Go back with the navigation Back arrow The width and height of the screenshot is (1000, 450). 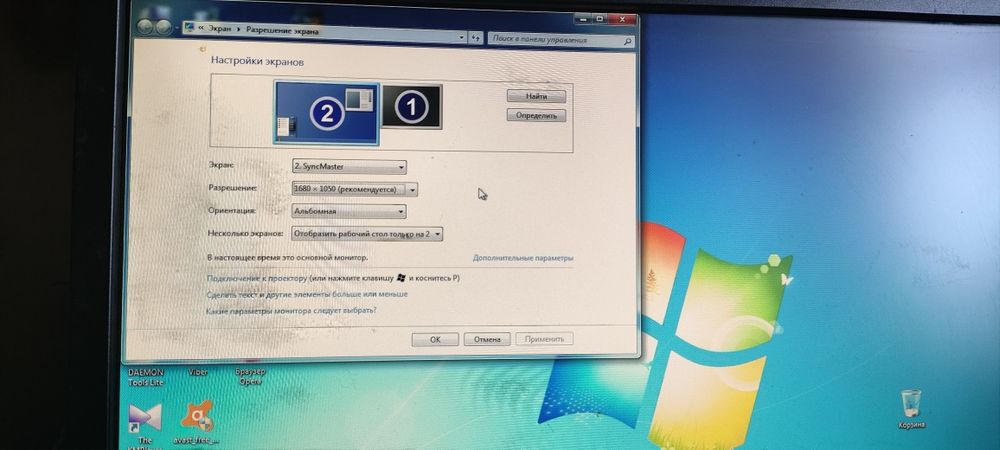click(x=145, y=27)
